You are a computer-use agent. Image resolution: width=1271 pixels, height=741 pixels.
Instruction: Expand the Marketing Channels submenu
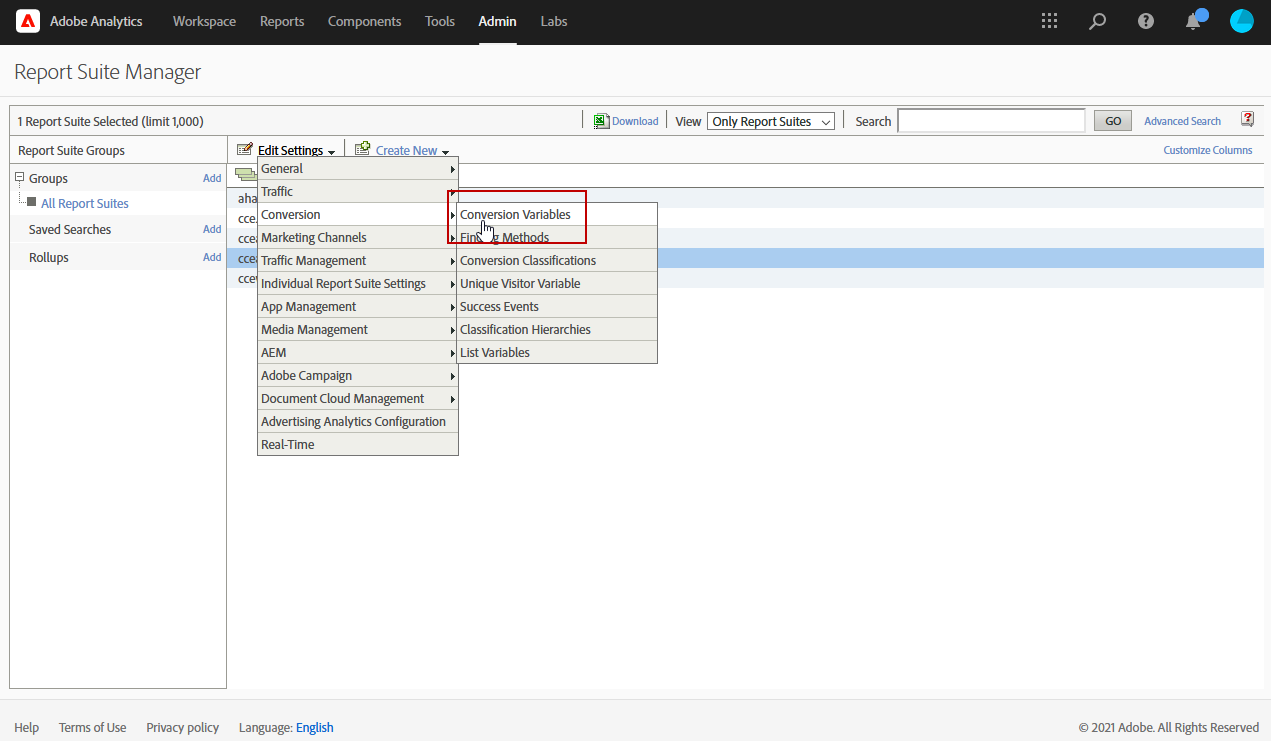pos(358,238)
